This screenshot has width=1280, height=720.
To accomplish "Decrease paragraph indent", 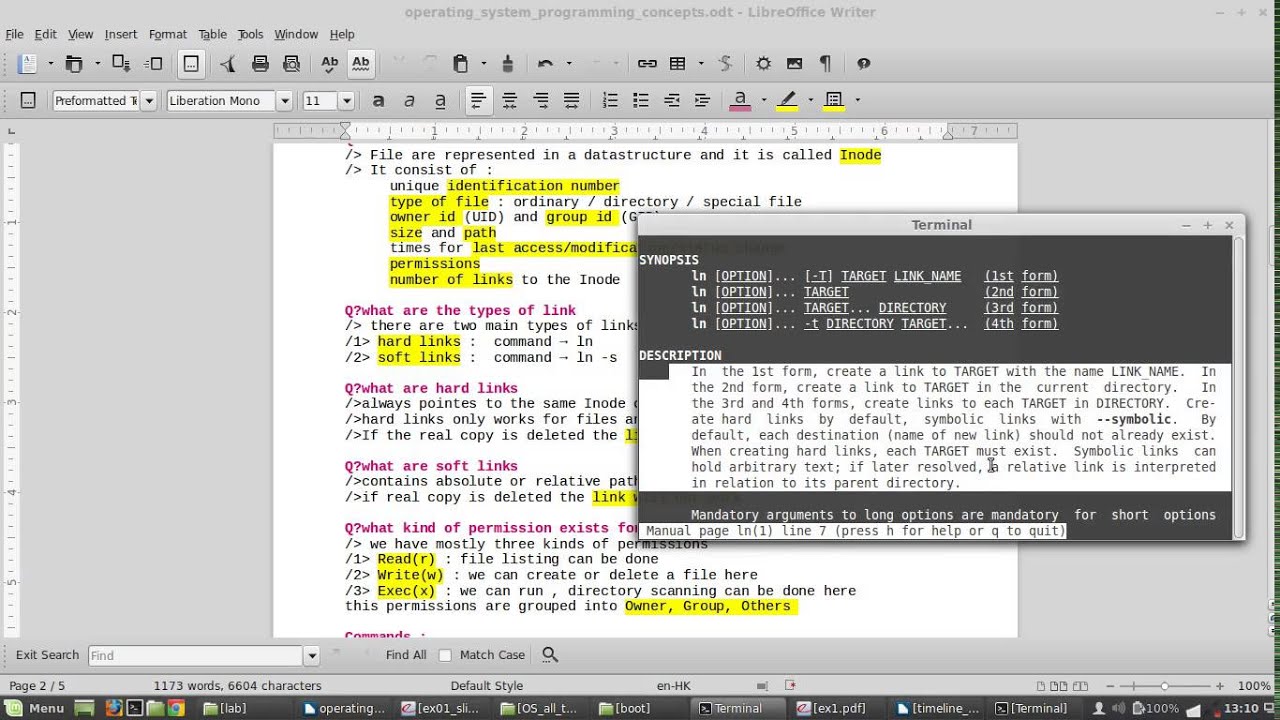I will (x=672, y=101).
